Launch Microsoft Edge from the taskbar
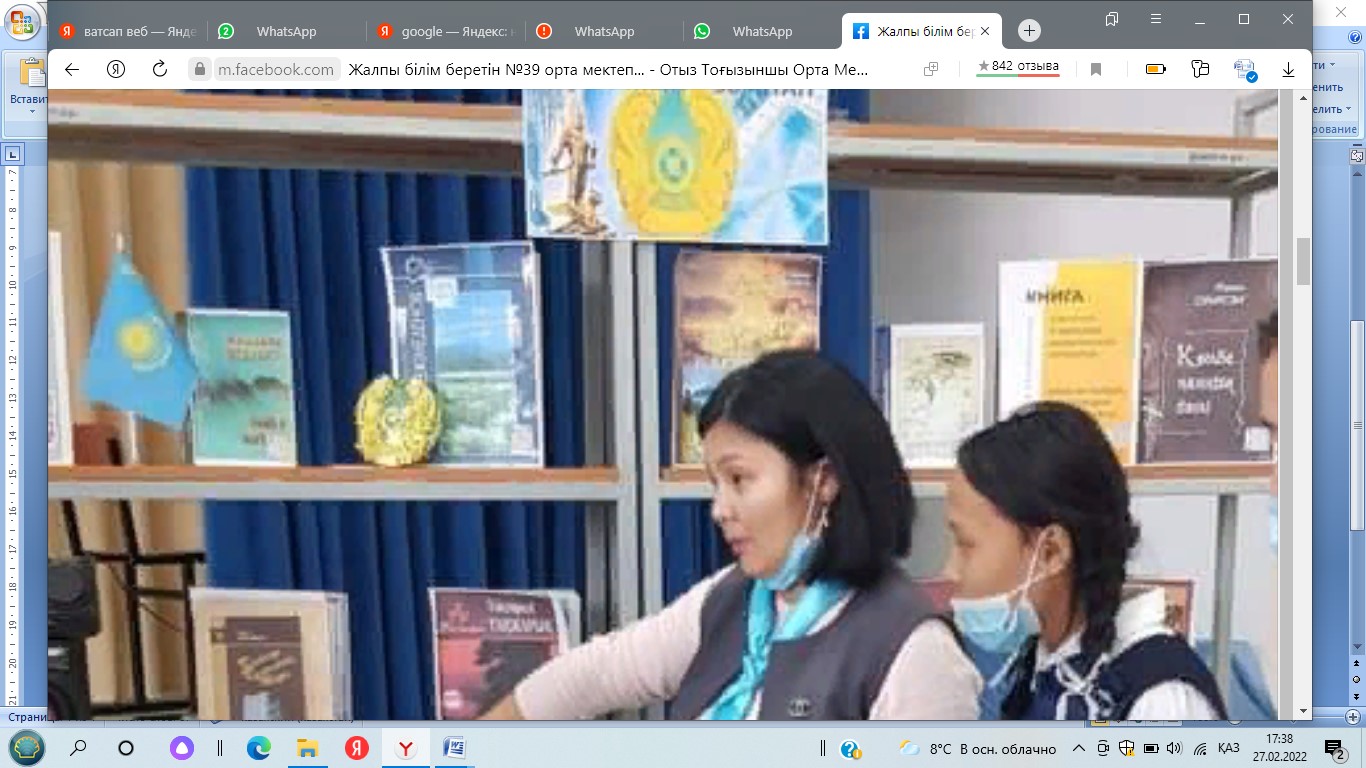This screenshot has height=768, width=1366. pos(259,748)
